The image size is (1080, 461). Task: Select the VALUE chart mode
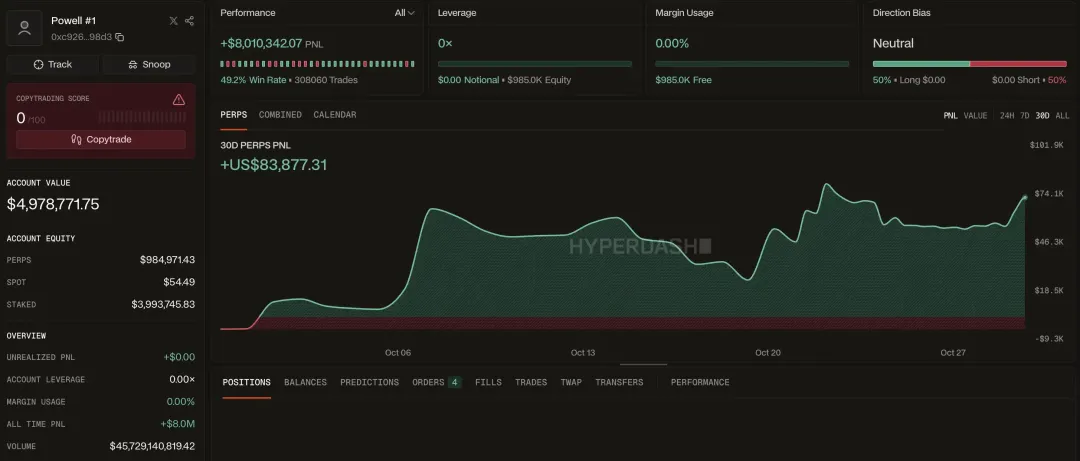[975, 116]
